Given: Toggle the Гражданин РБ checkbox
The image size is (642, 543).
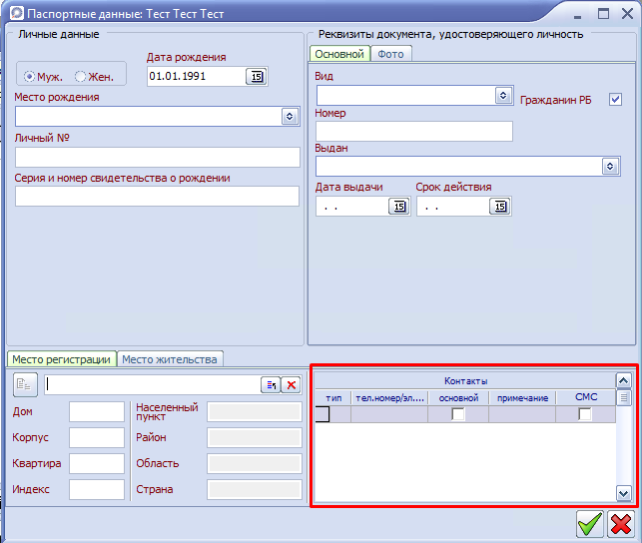Looking at the screenshot, I should 615,100.
